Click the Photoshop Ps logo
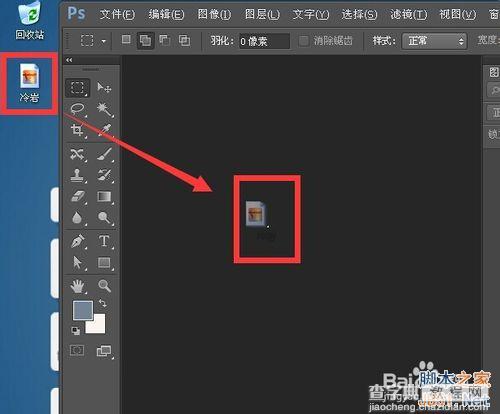This screenshot has width=500, height=414. pyautogui.click(x=76, y=14)
